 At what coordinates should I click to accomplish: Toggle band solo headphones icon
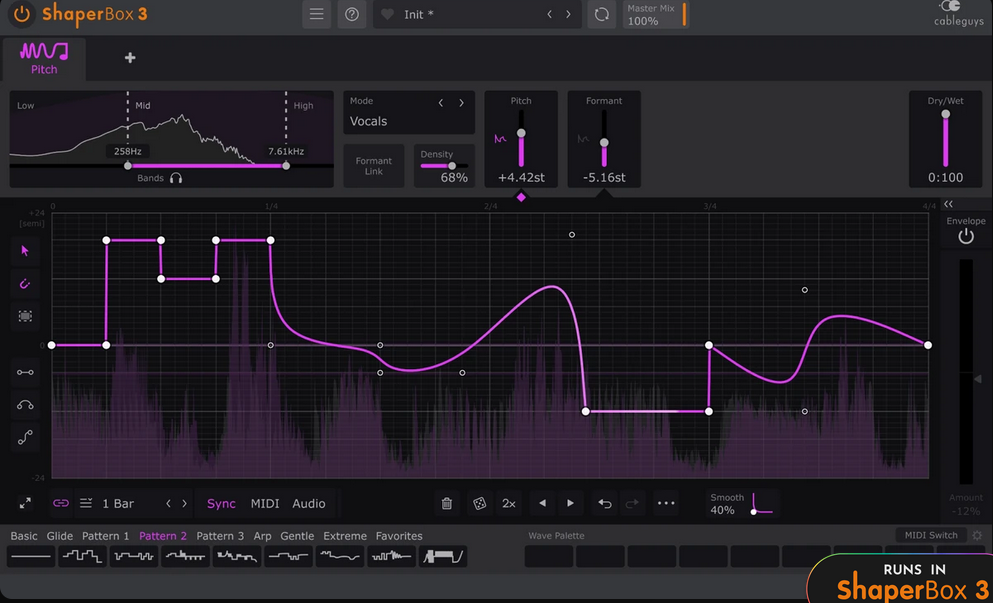coord(176,178)
